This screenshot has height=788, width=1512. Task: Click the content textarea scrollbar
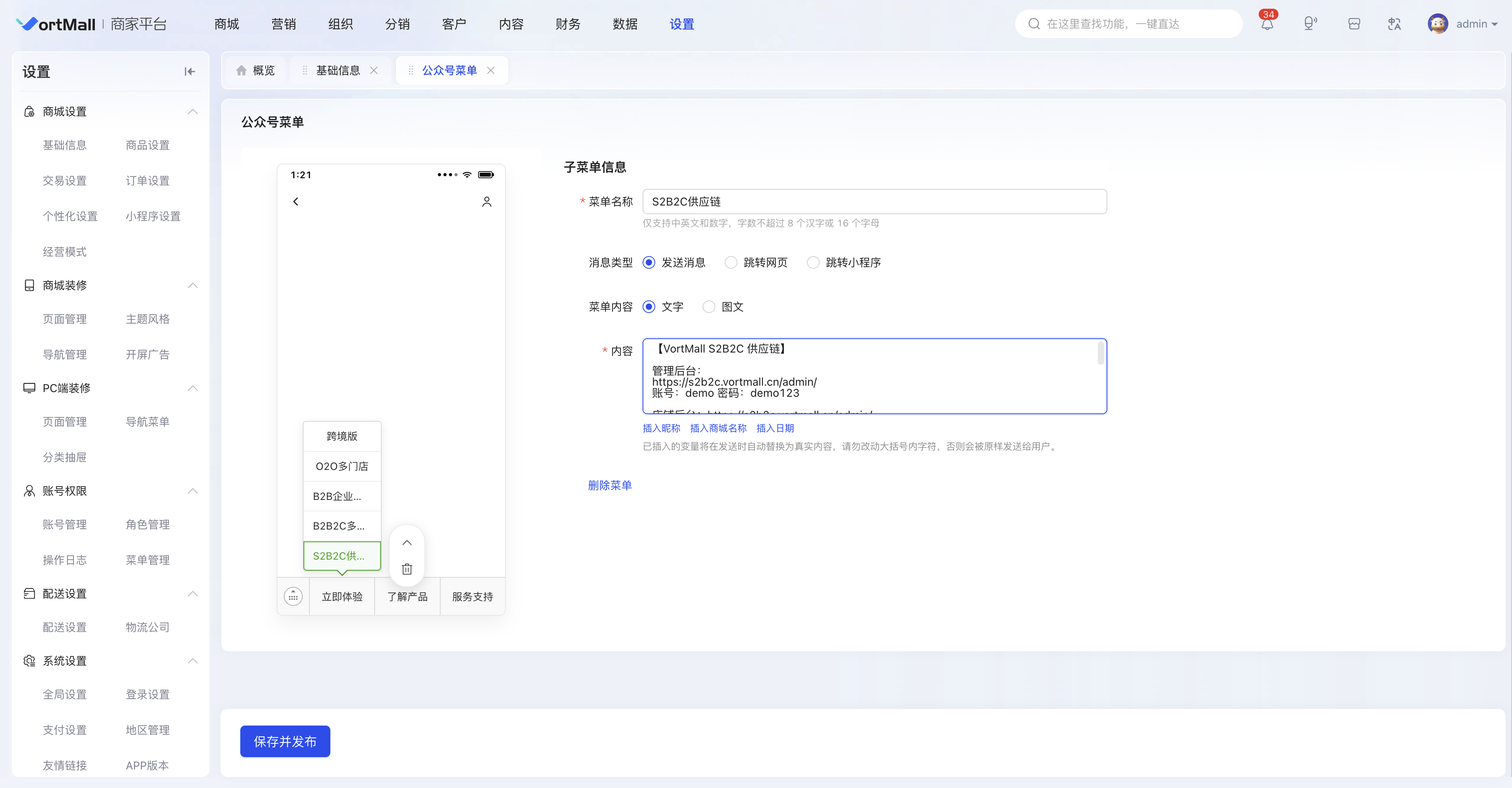click(x=1101, y=353)
